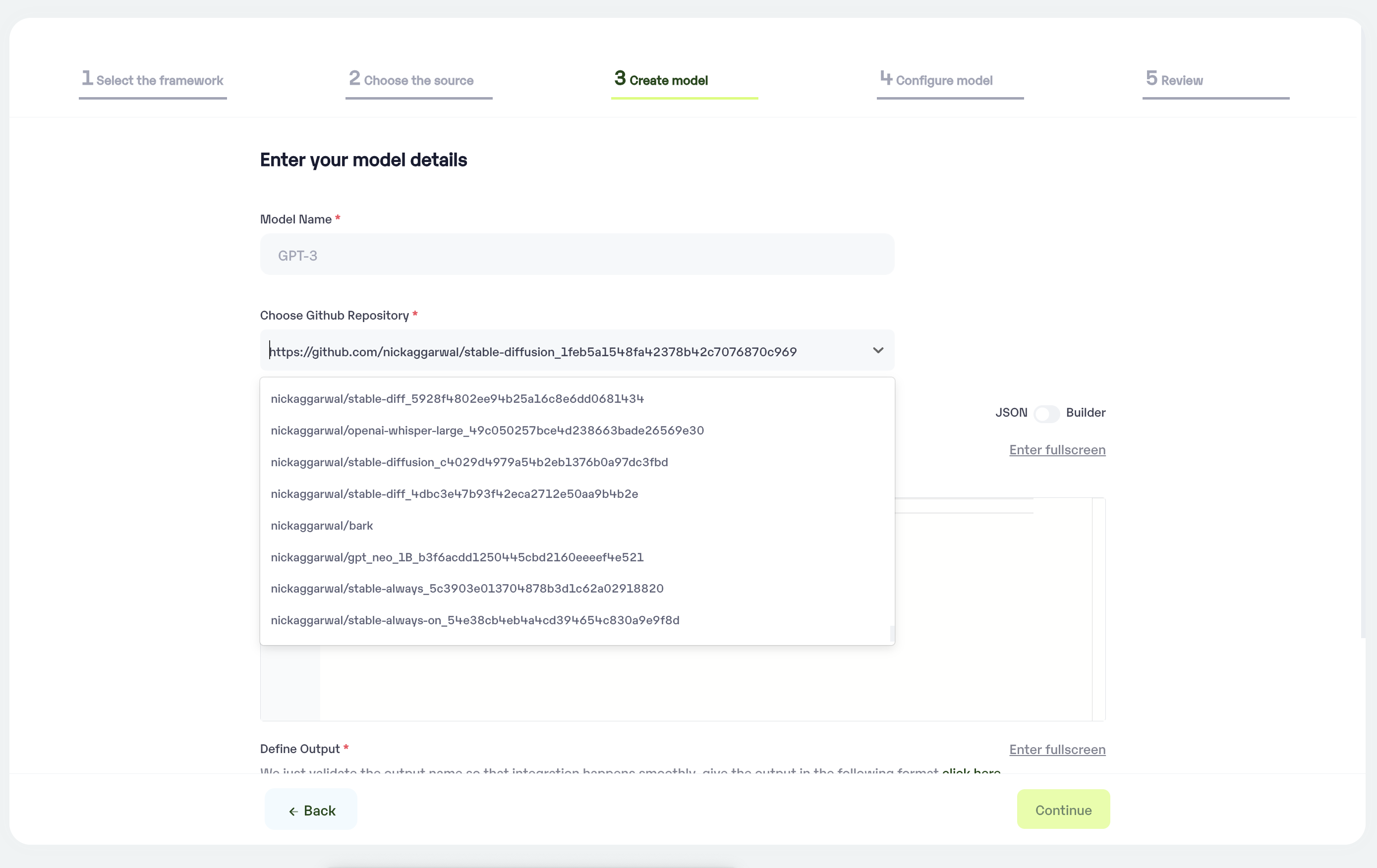Select nickaggarwal/stable-diff_5928f4802ee94b25a16c8e6dd0681434

pos(577,399)
